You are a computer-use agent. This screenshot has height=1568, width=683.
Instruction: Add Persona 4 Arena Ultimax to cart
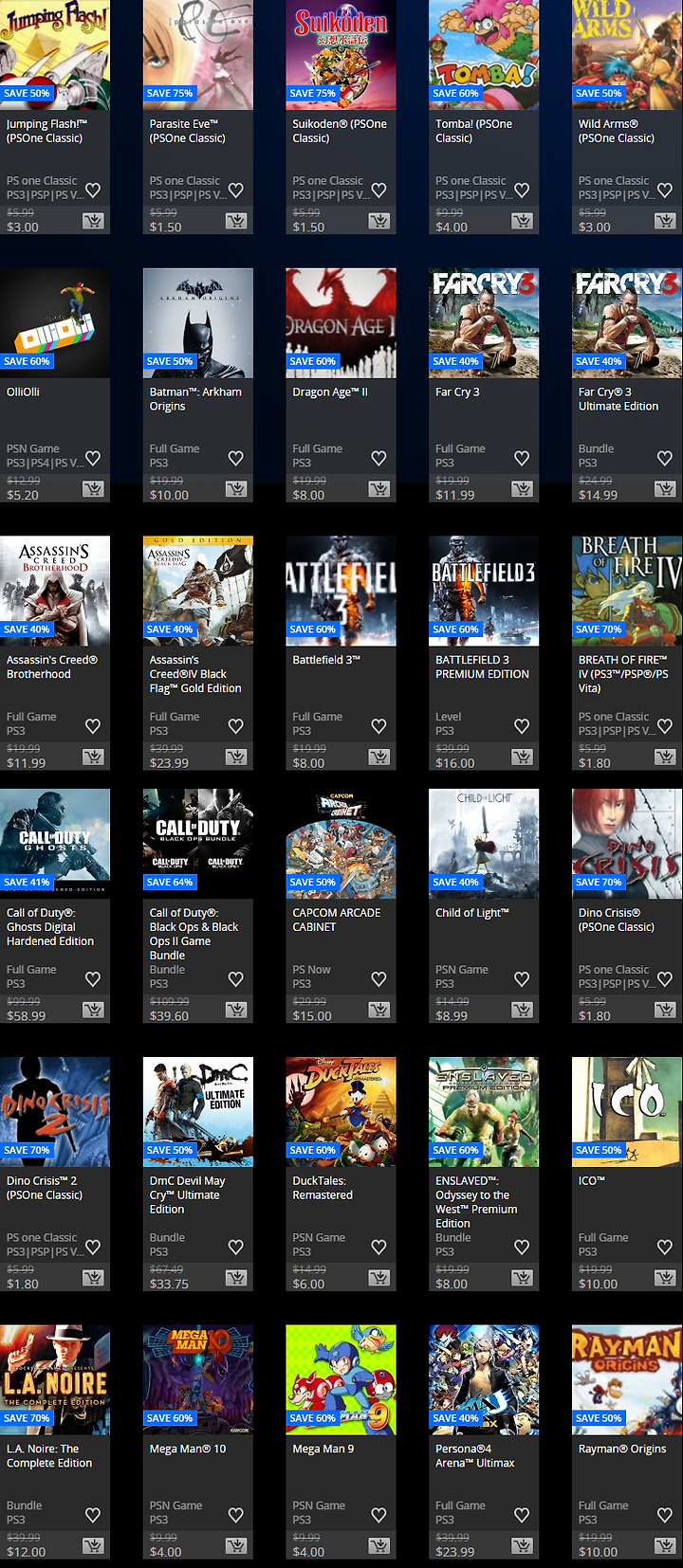(522, 1546)
